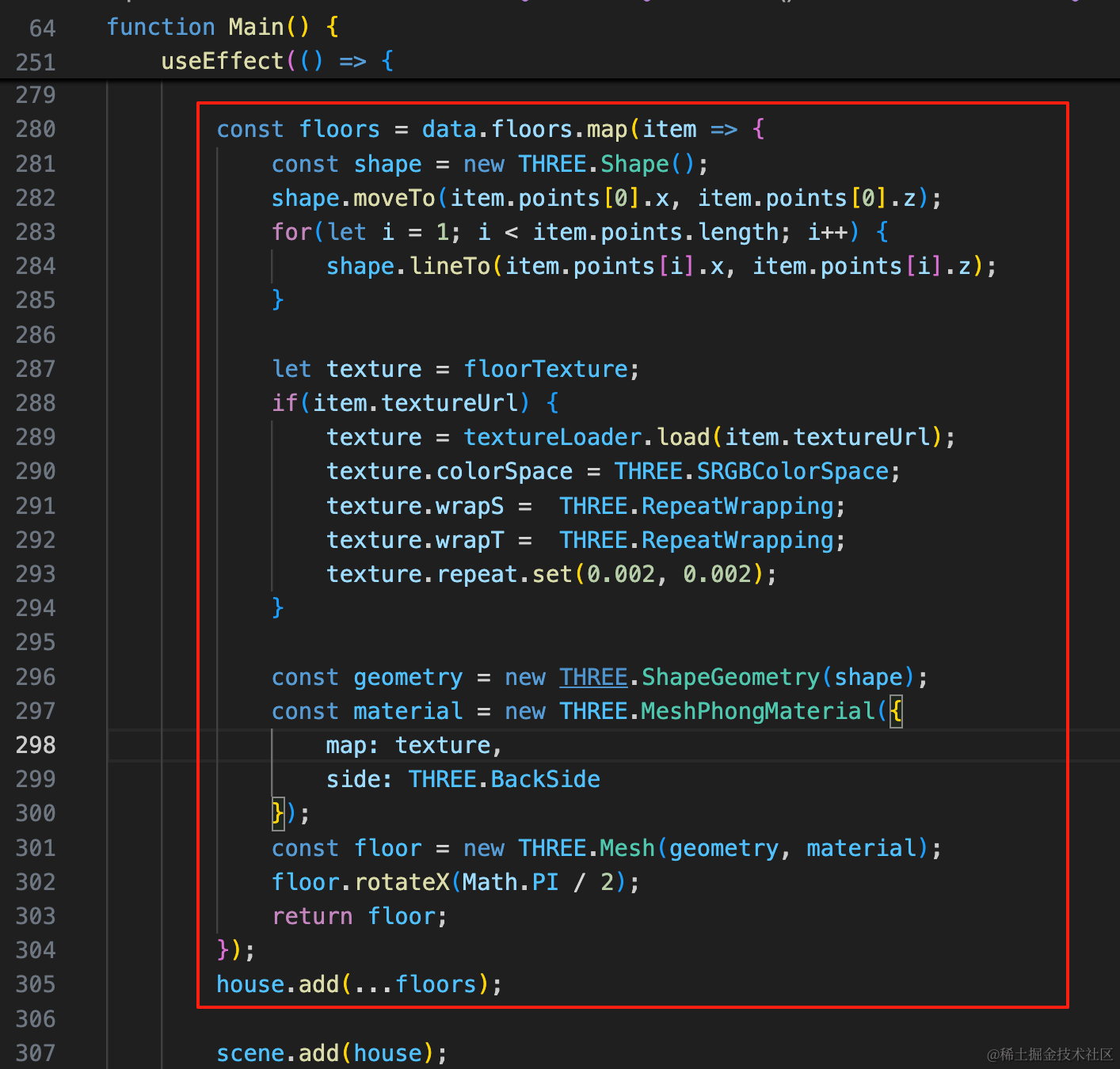Click the textureLoader word on line 289
This screenshot has width=1120, height=1069.
[553, 437]
